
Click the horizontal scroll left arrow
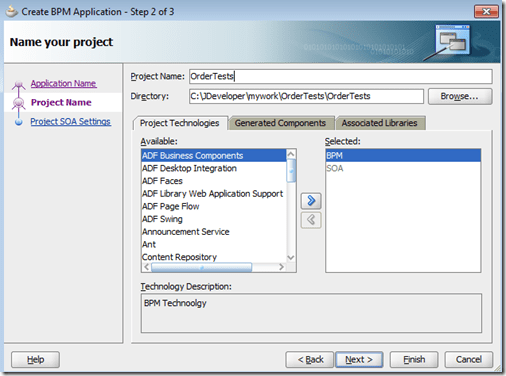tap(146, 267)
